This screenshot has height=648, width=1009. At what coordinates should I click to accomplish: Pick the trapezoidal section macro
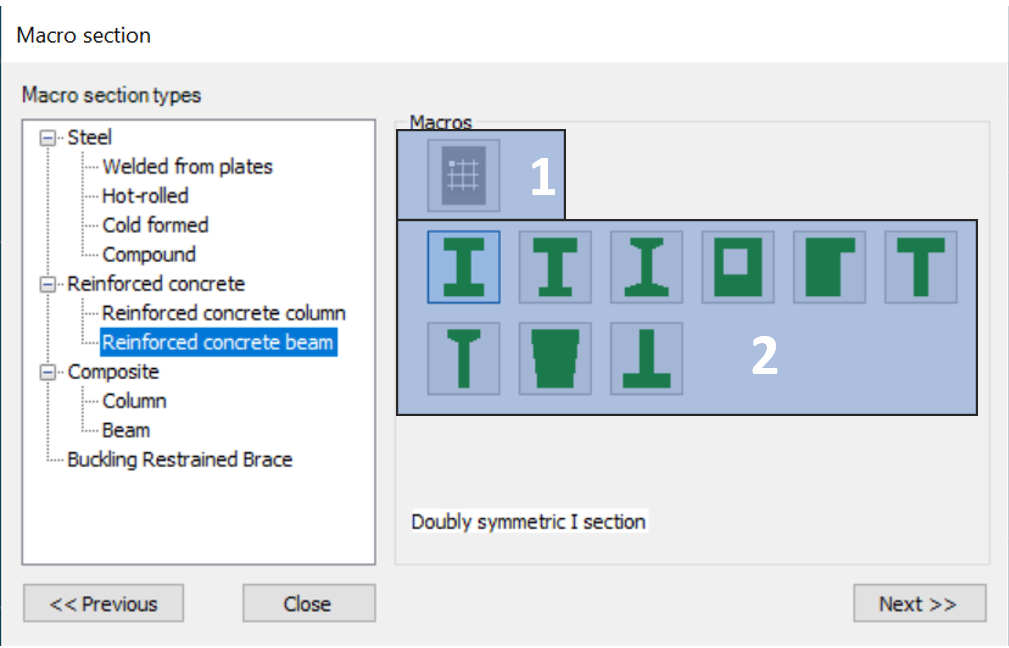555,358
